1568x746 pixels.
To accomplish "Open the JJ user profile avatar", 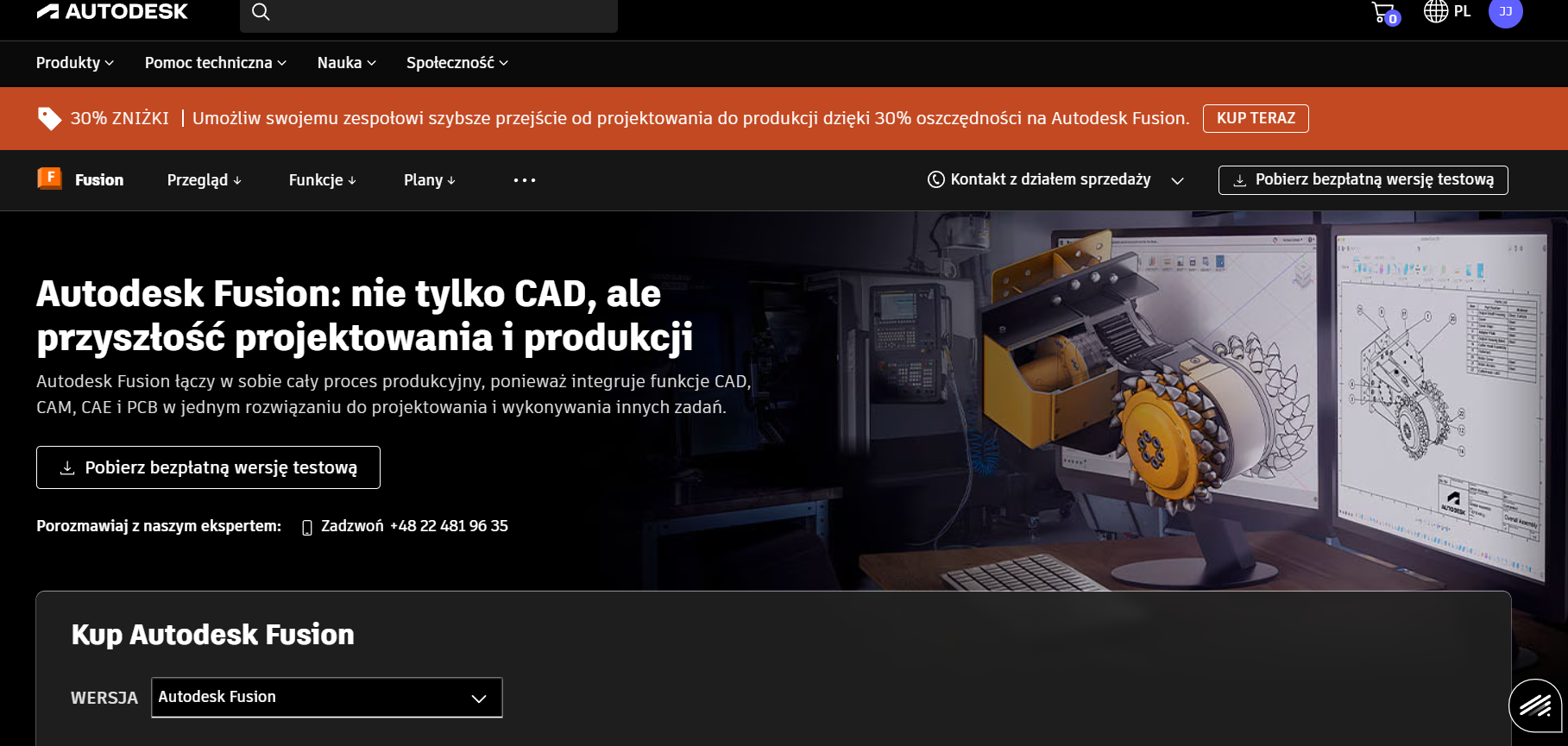I will tap(1505, 12).
